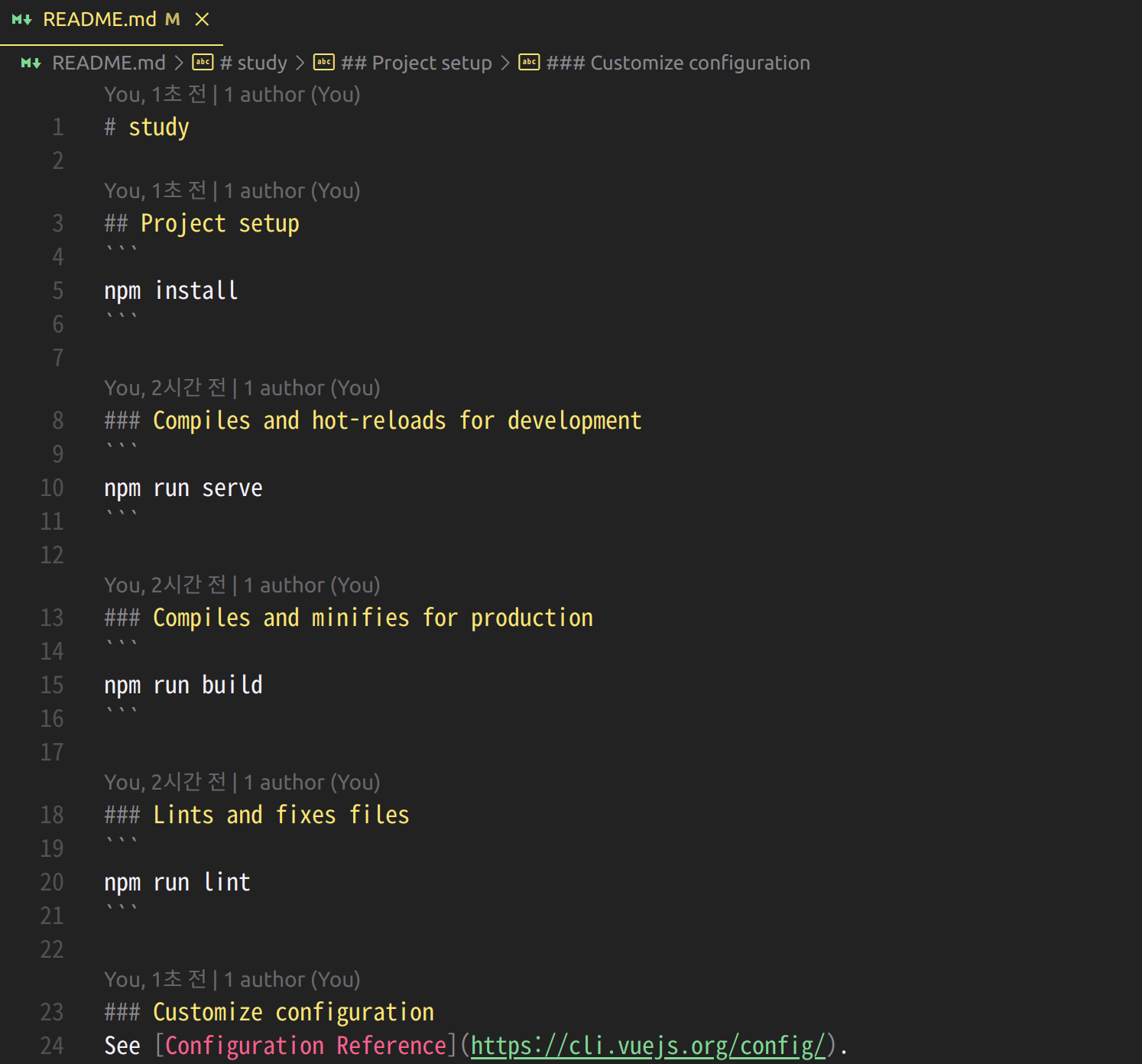Select the README.md editor tab
This screenshot has width=1142, height=1064.
111,21
